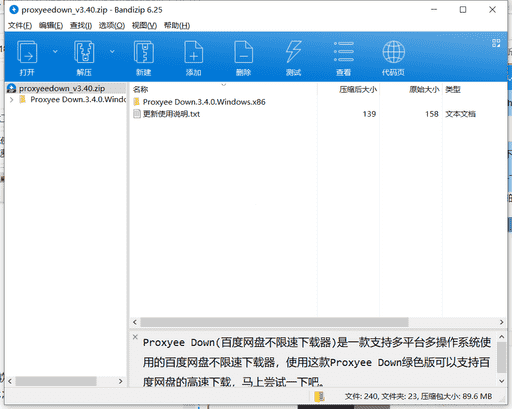The width and height of the screenshot is (512, 409).
Task: Click the Delete (删除) icon
Action: click(x=244, y=52)
